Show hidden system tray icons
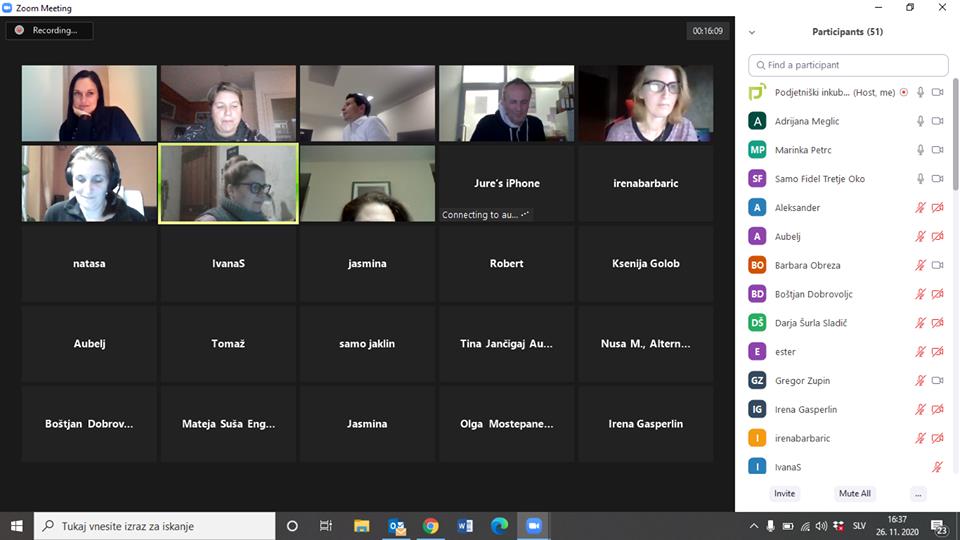960x540 pixels. point(753,526)
